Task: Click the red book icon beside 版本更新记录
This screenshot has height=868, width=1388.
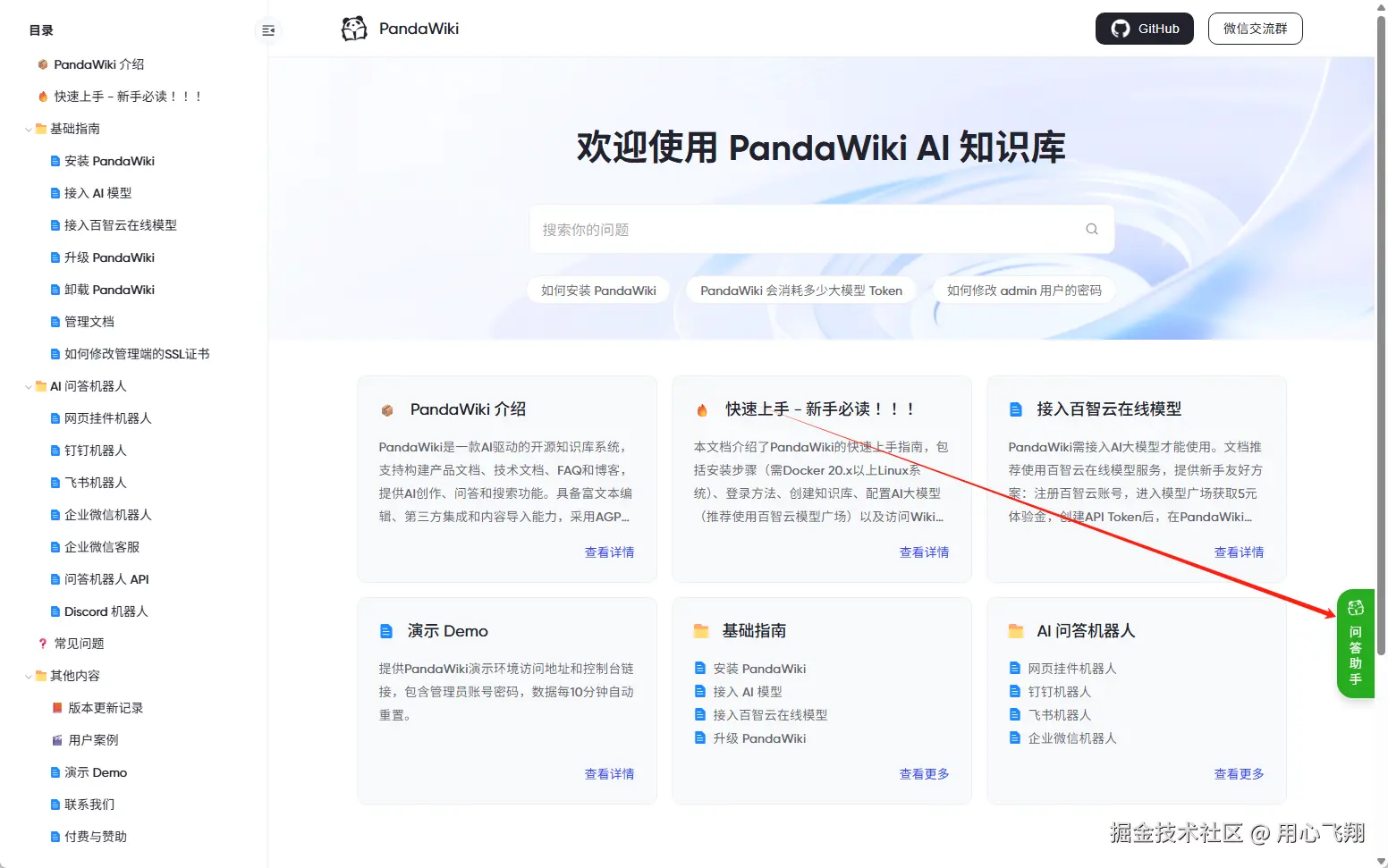Action: [x=57, y=708]
